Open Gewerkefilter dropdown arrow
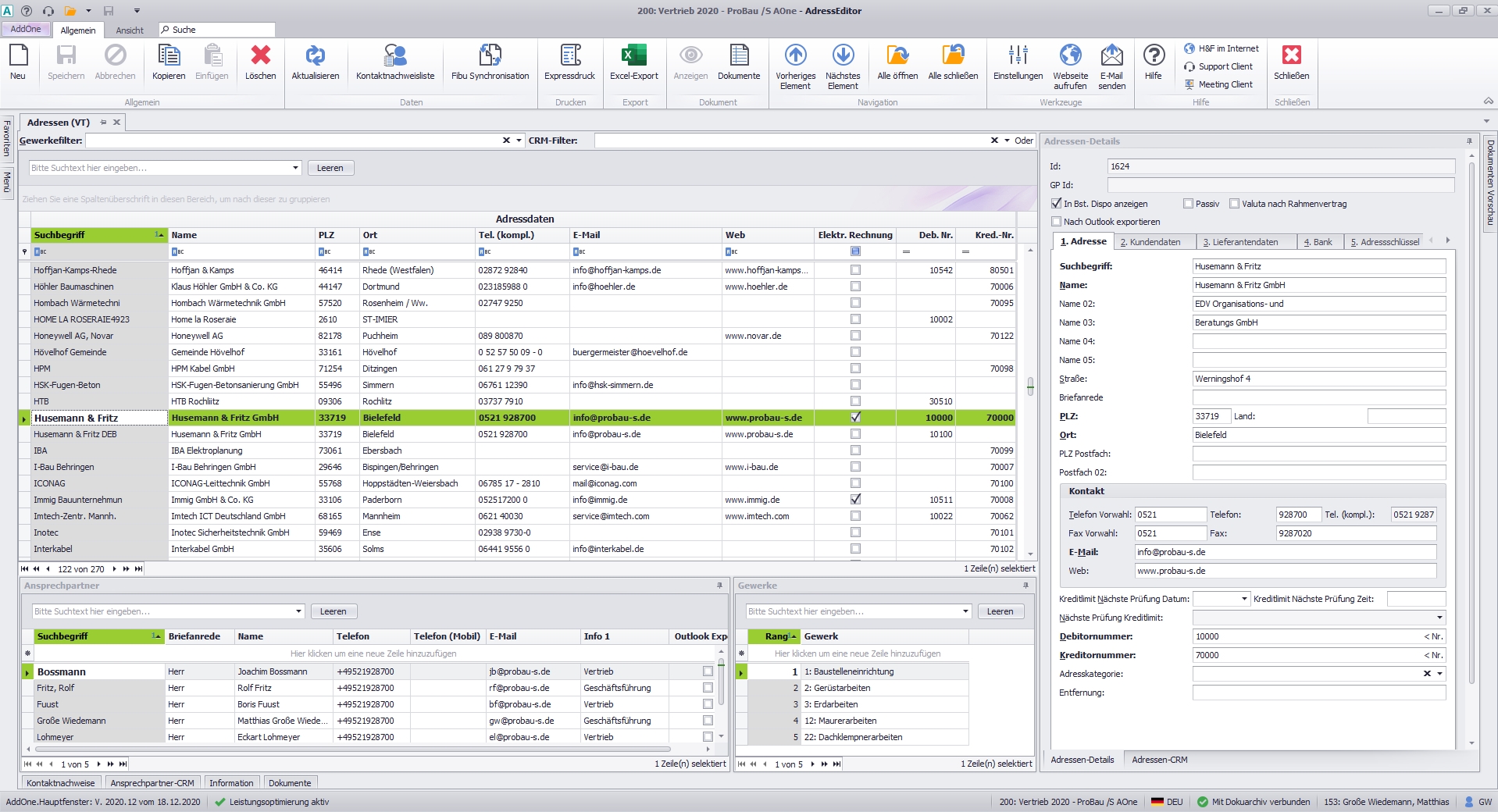1498x812 pixels. (x=519, y=141)
